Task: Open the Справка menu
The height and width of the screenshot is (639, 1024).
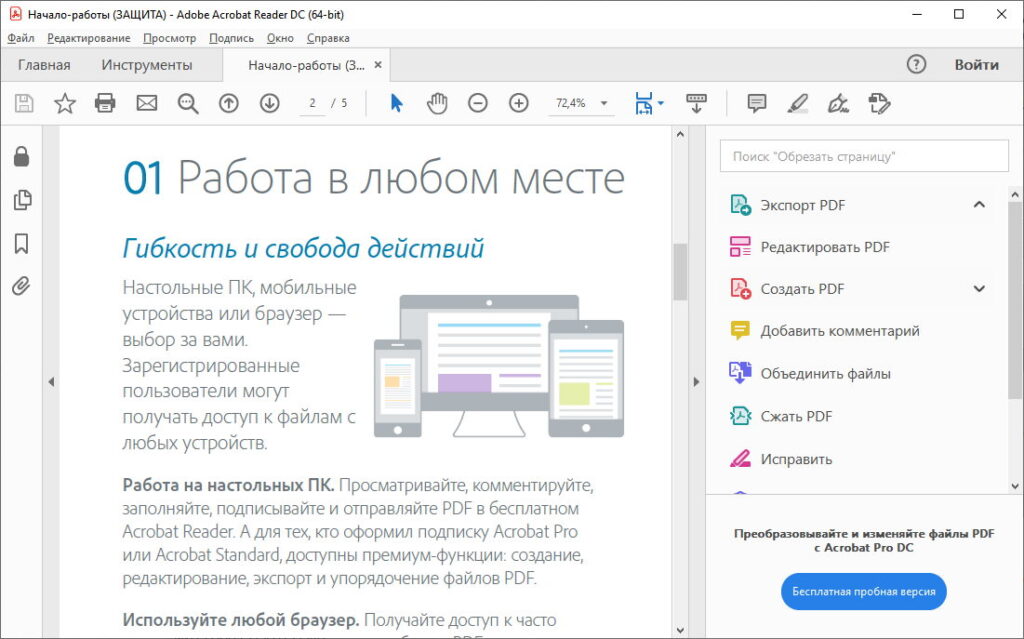Action: tap(328, 38)
